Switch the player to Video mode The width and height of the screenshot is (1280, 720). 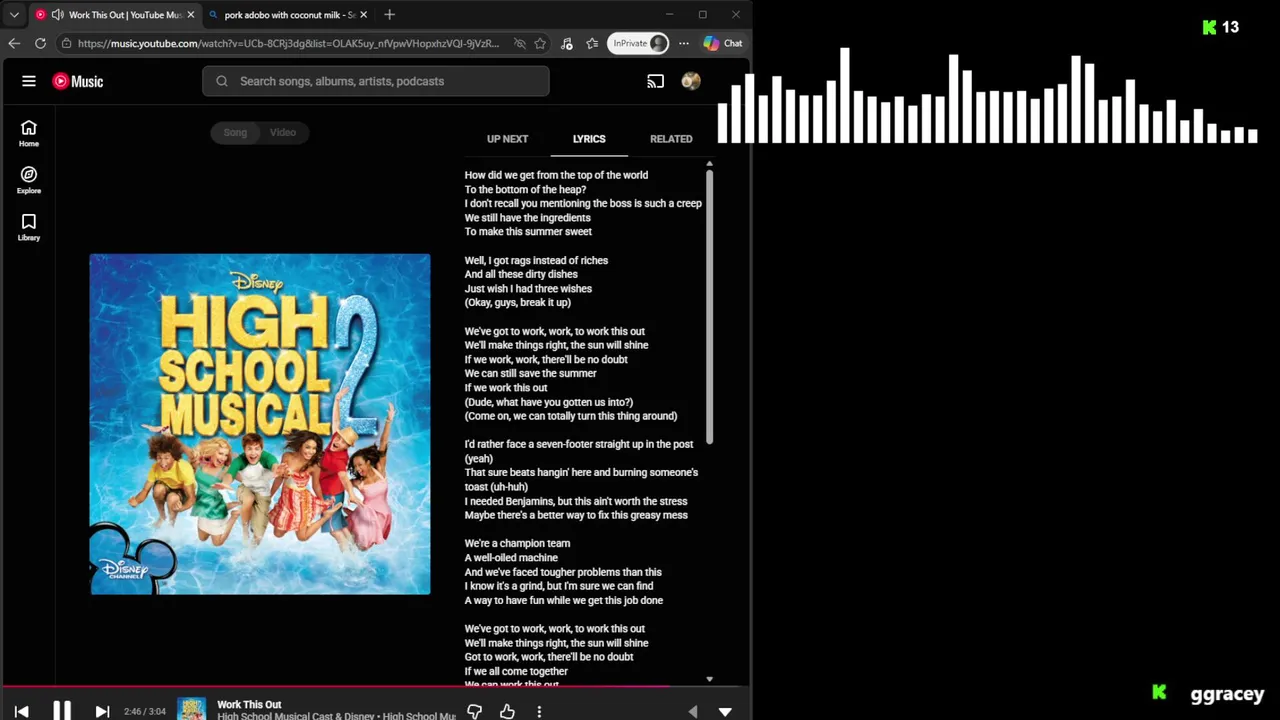(x=283, y=132)
